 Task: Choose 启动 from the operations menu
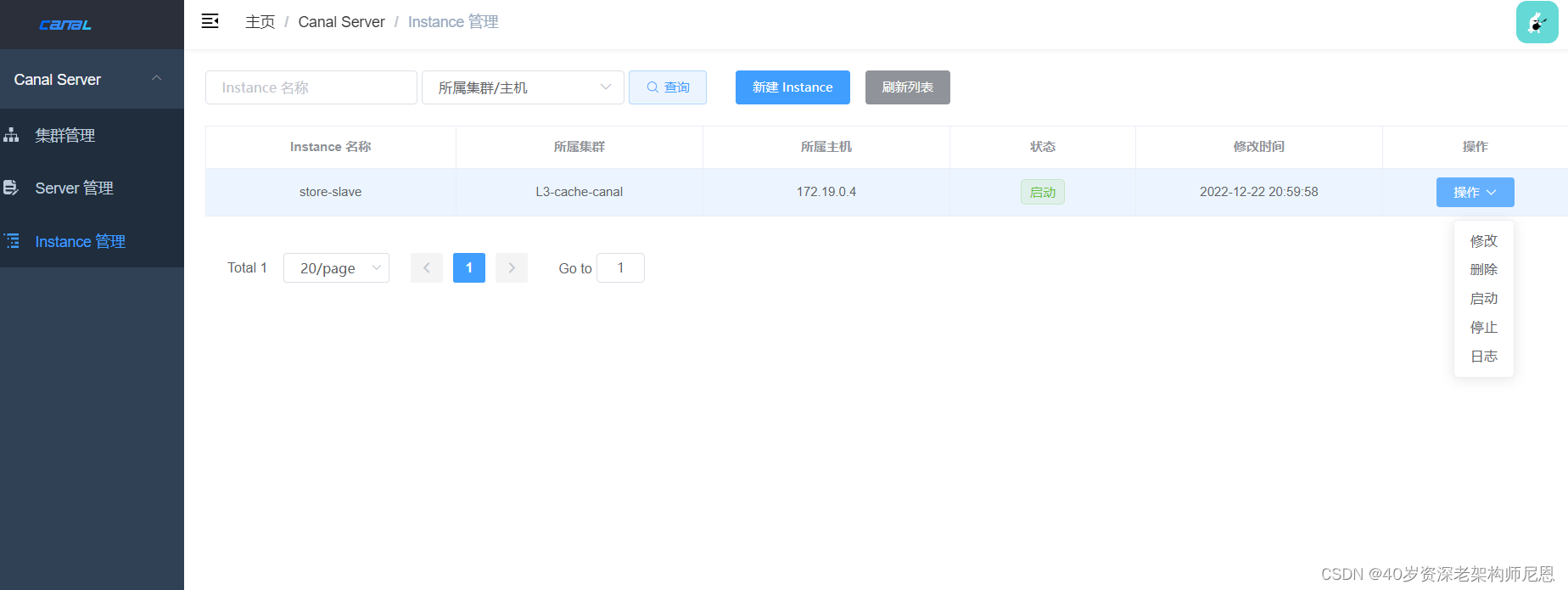pos(1484,299)
